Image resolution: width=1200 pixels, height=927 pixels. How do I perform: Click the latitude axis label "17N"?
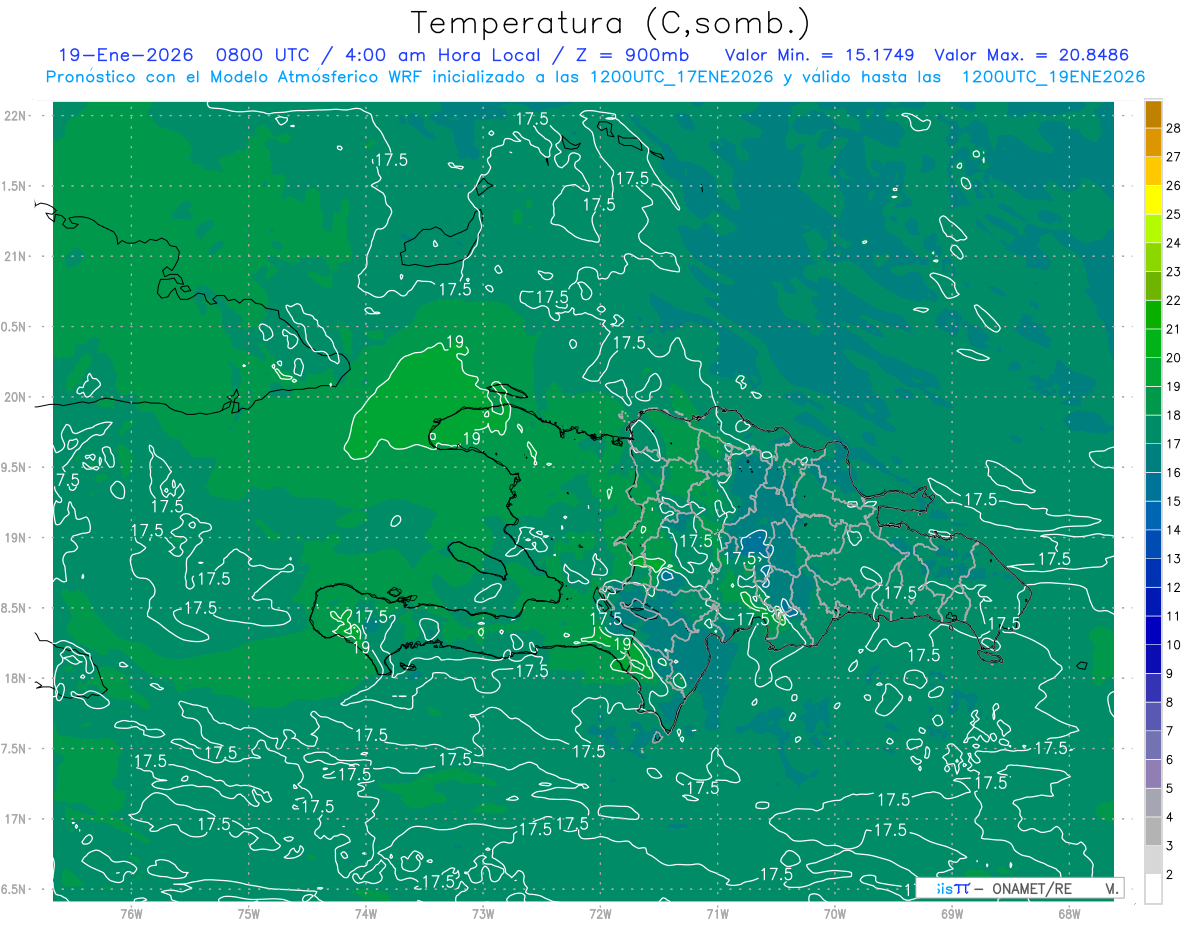16,819
